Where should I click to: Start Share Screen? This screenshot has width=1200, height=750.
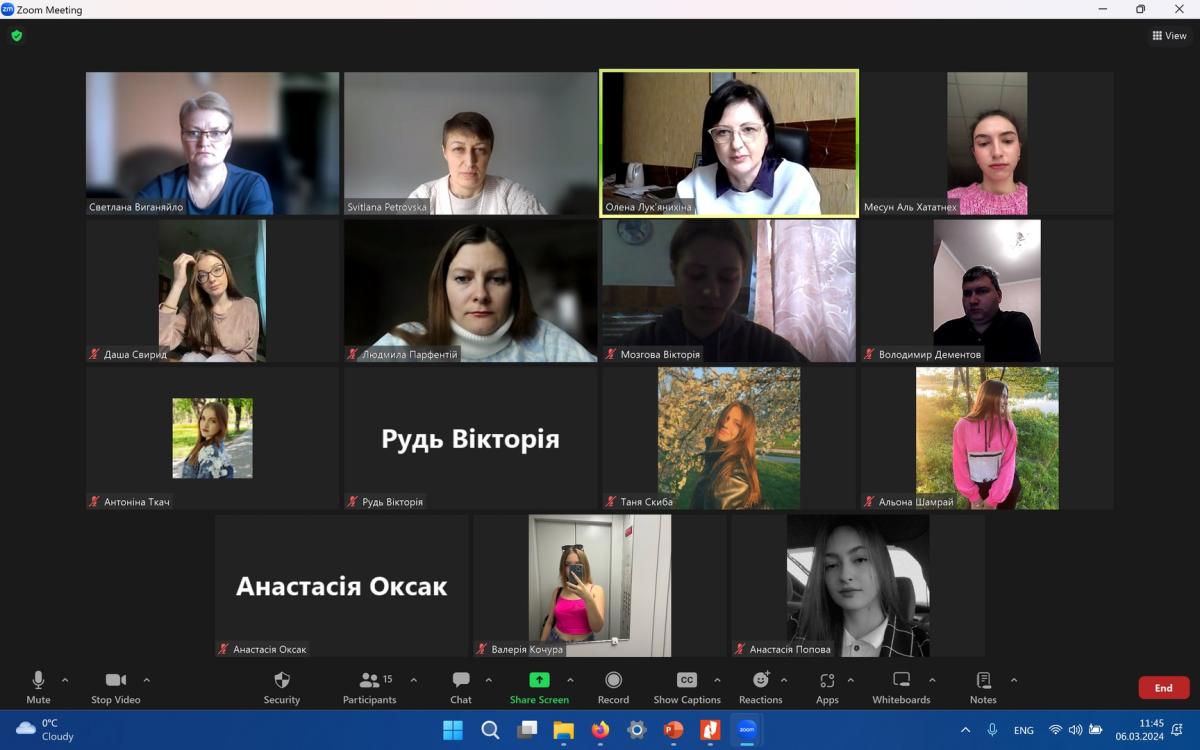(x=539, y=686)
